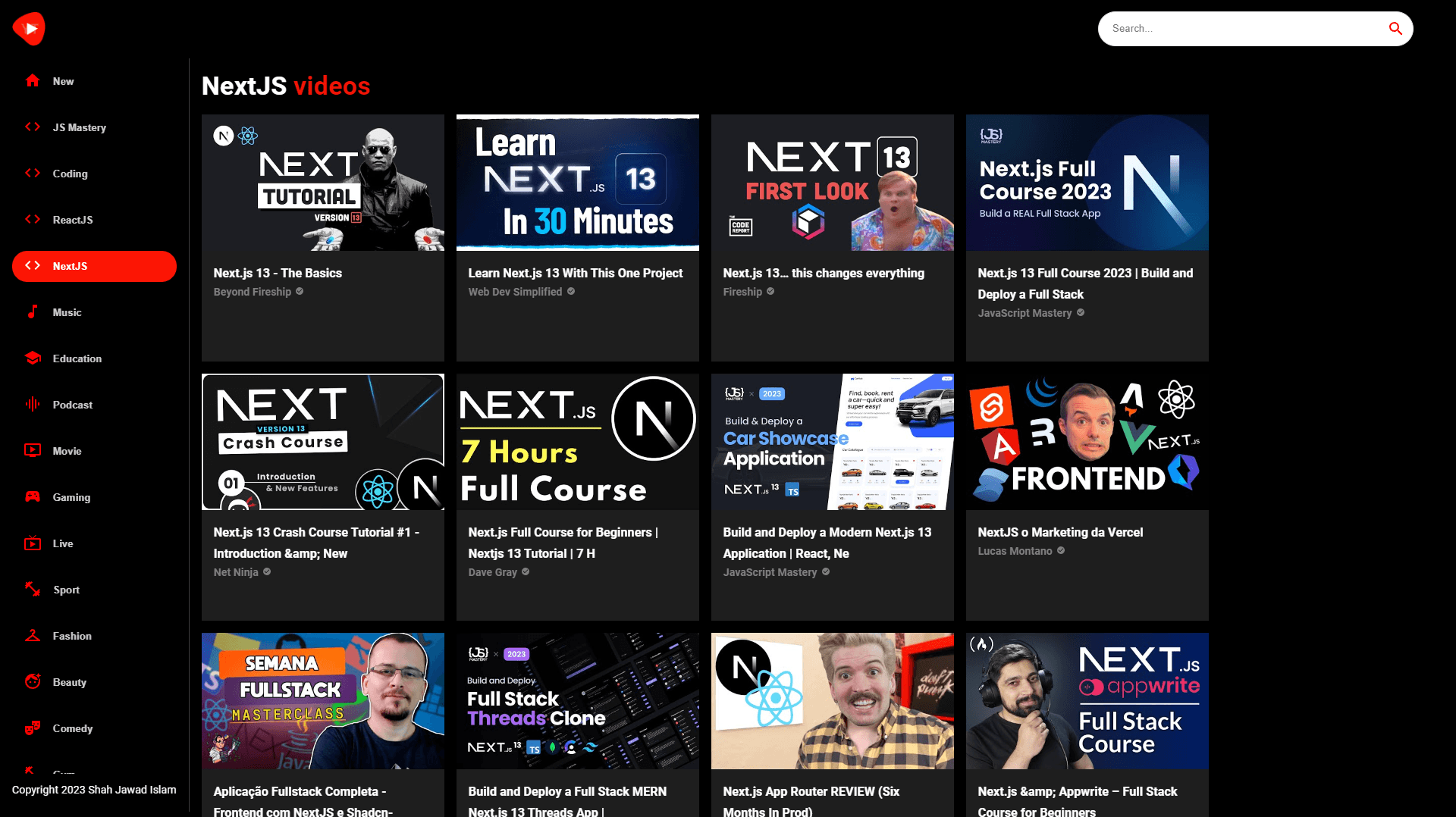This screenshot has width=1456, height=817.
Task: Open the Next.js Full Course 2023 thumbnail
Action: [1087, 183]
